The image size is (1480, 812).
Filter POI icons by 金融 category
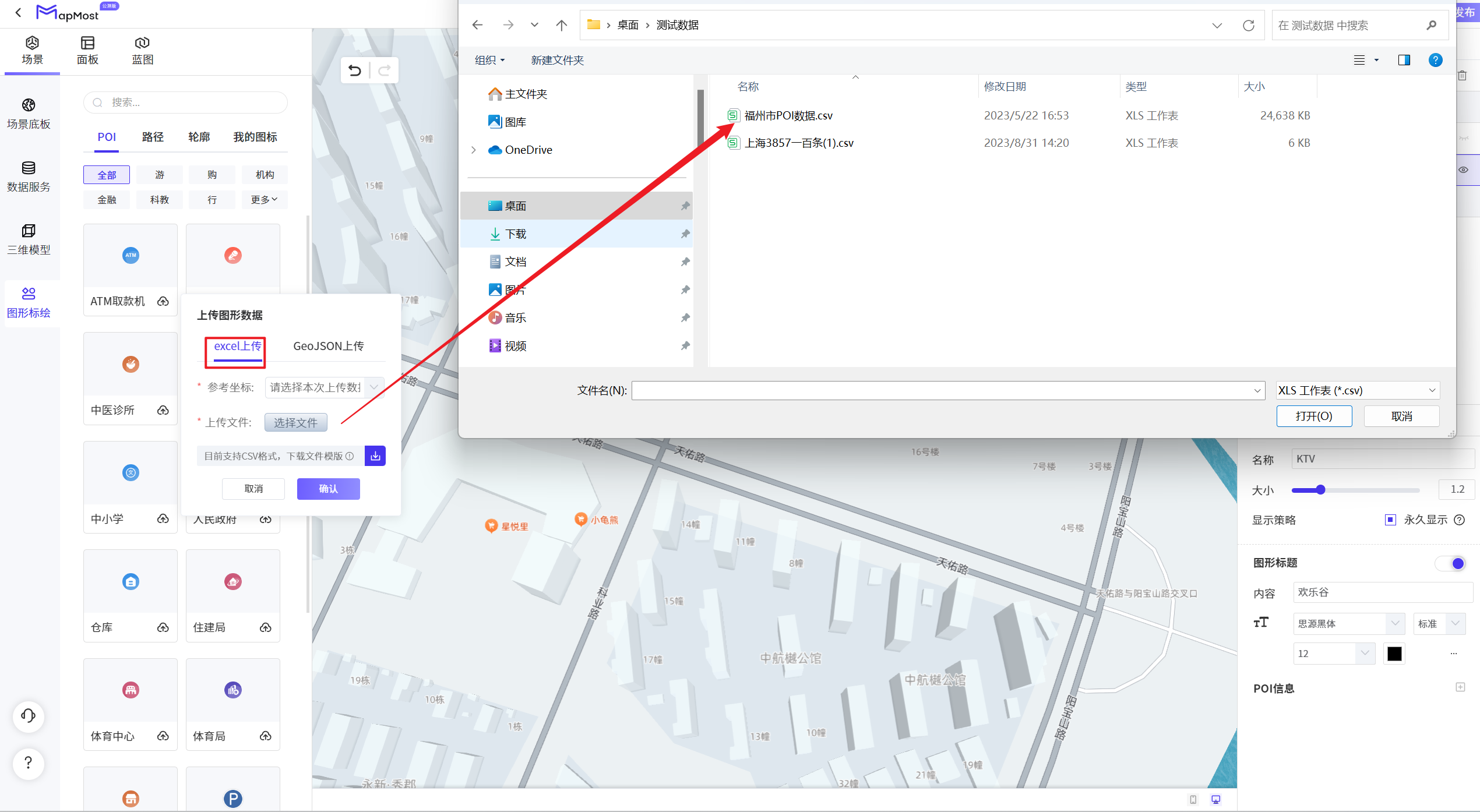107,200
